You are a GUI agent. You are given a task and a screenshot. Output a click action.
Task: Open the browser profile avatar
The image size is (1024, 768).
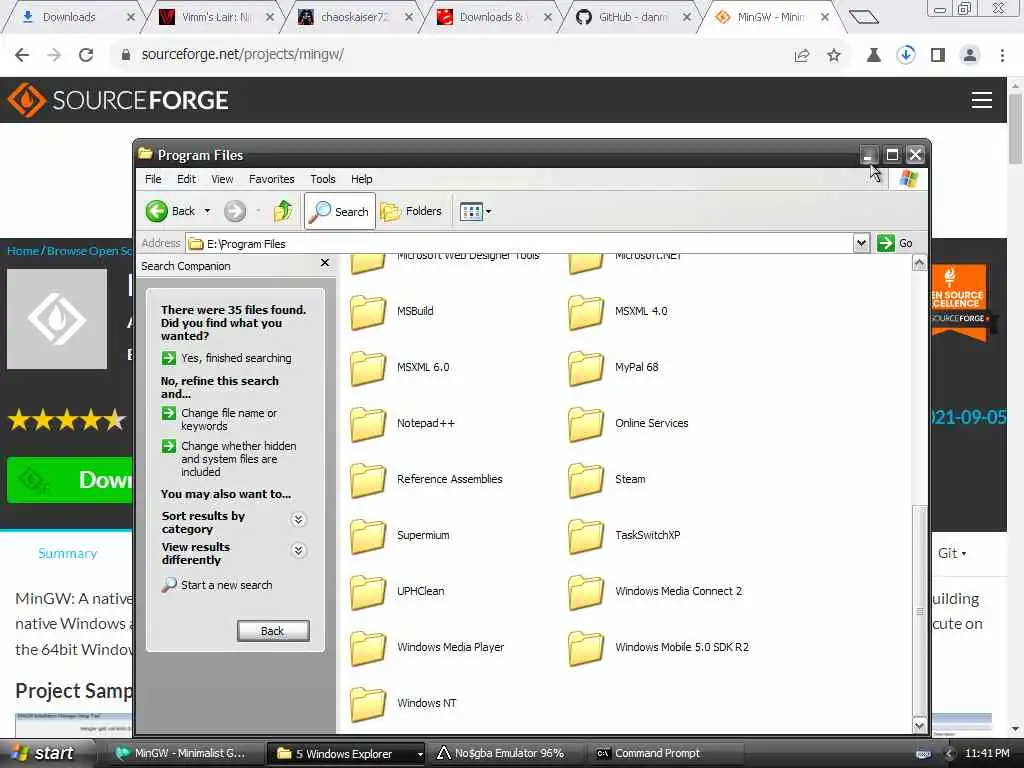click(970, 55)
